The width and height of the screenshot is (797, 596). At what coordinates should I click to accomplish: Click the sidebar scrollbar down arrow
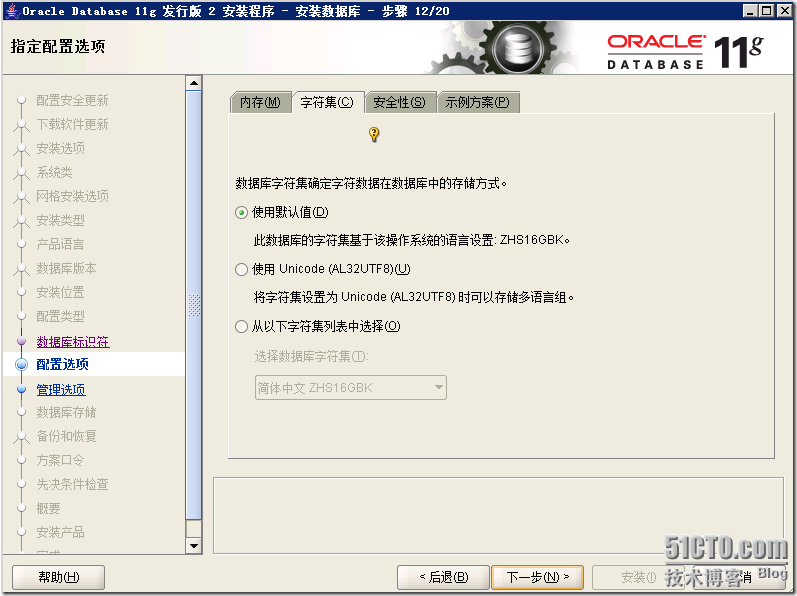[x=194, y=546]
